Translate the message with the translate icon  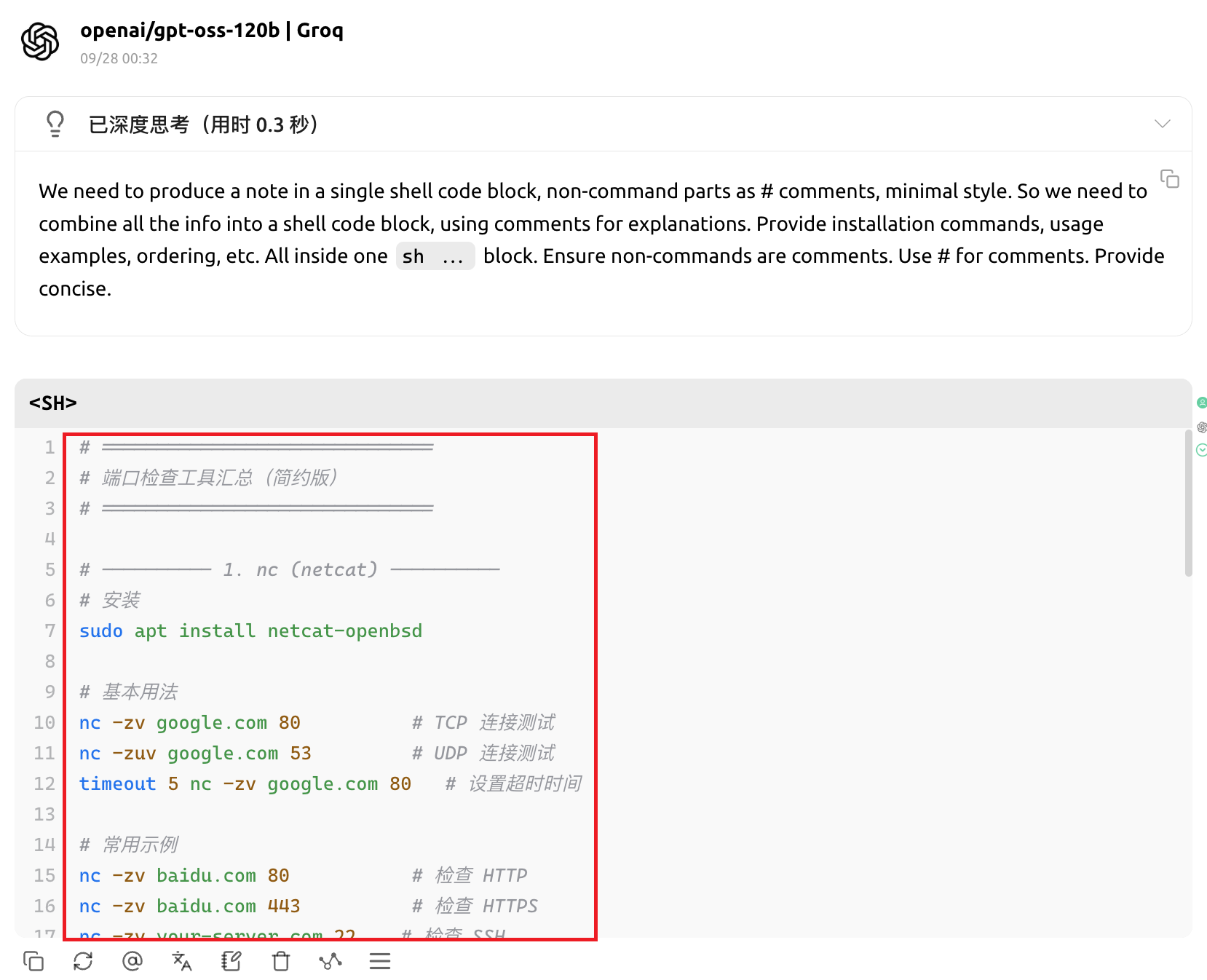point(182,961)
